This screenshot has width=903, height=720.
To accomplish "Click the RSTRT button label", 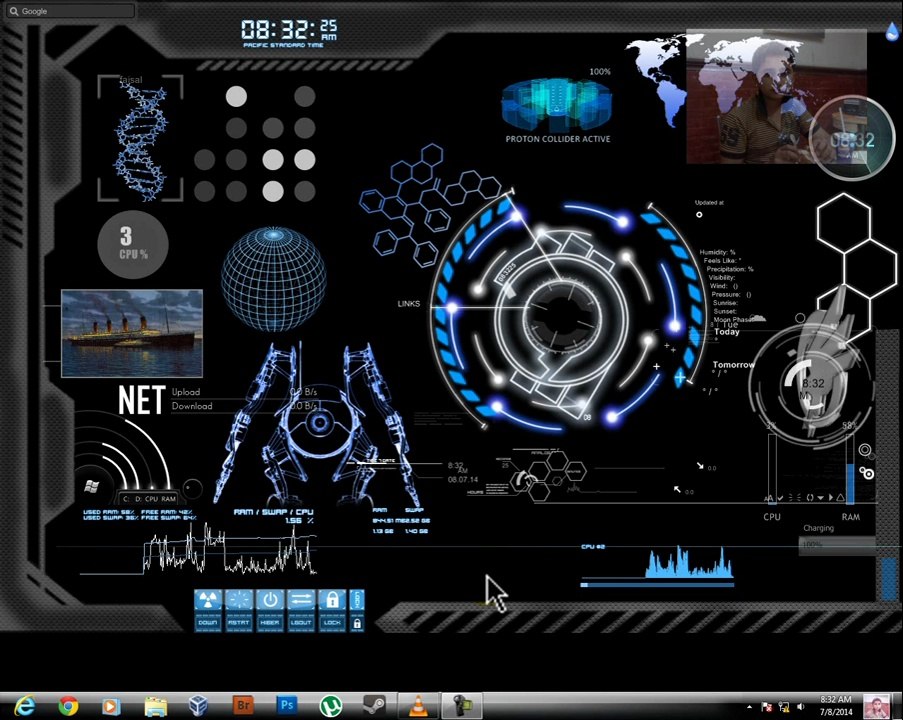I will [238, 623].
